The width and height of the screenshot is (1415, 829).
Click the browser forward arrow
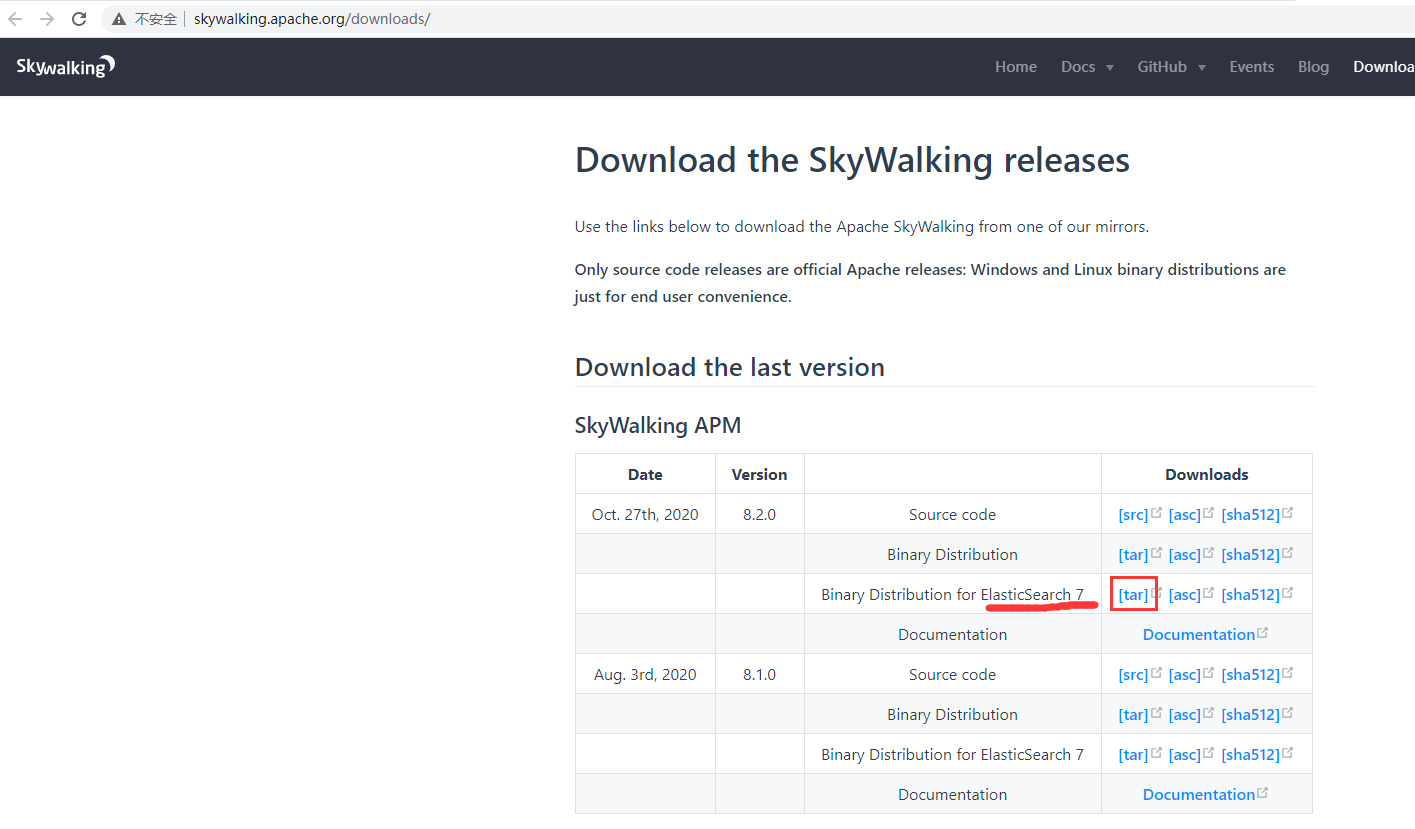[47, 19]
